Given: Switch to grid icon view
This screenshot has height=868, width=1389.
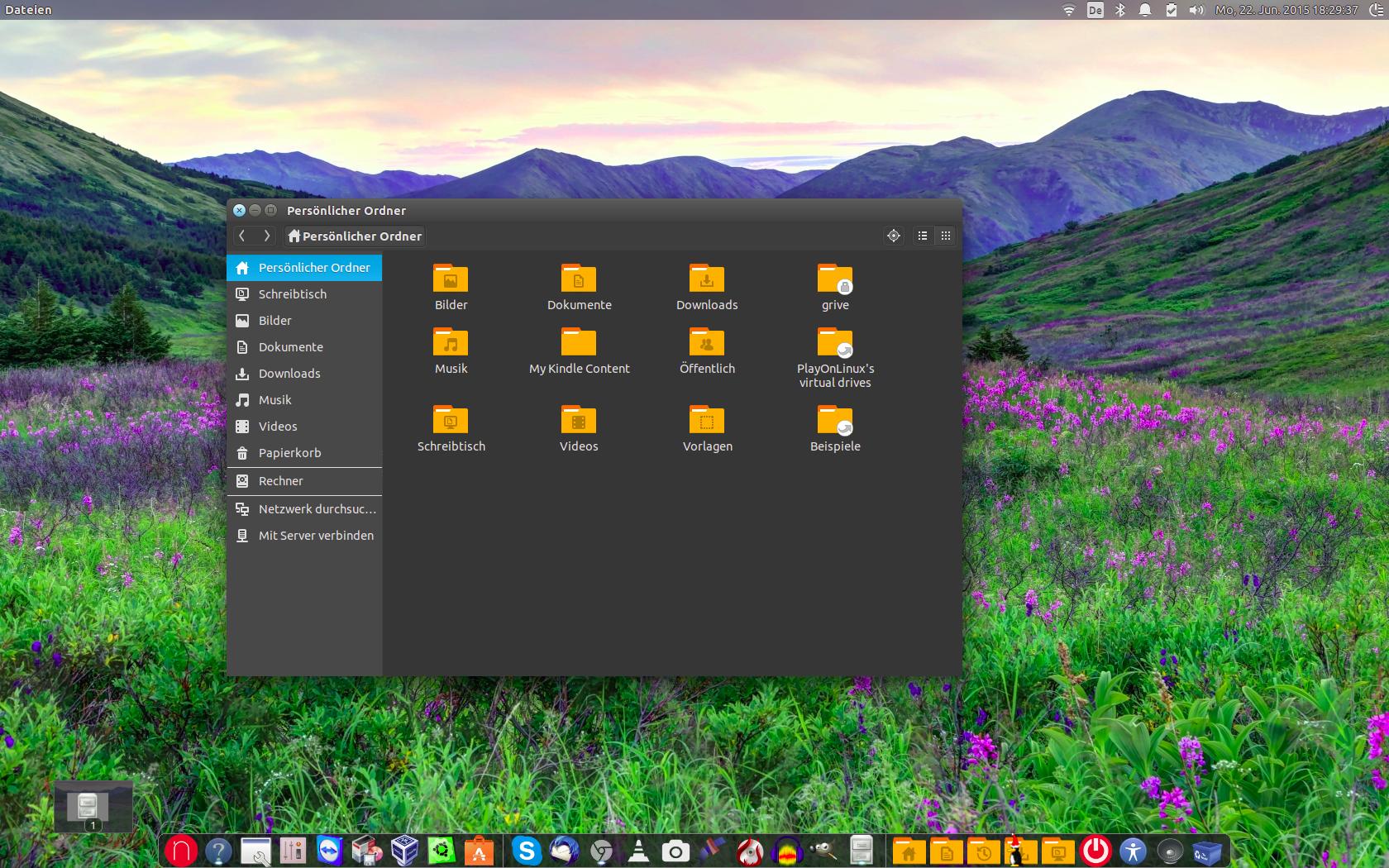Looking at the screenshot, I should (x=946, y=236).
